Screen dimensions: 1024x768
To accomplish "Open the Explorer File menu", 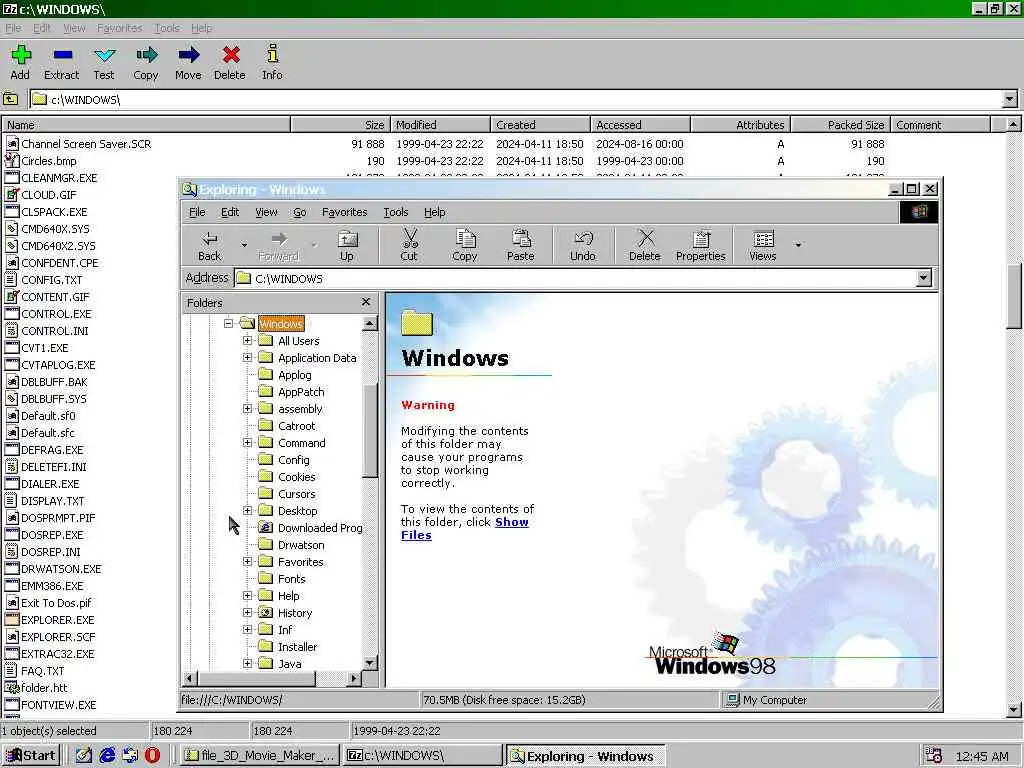I will coord(197,212).
